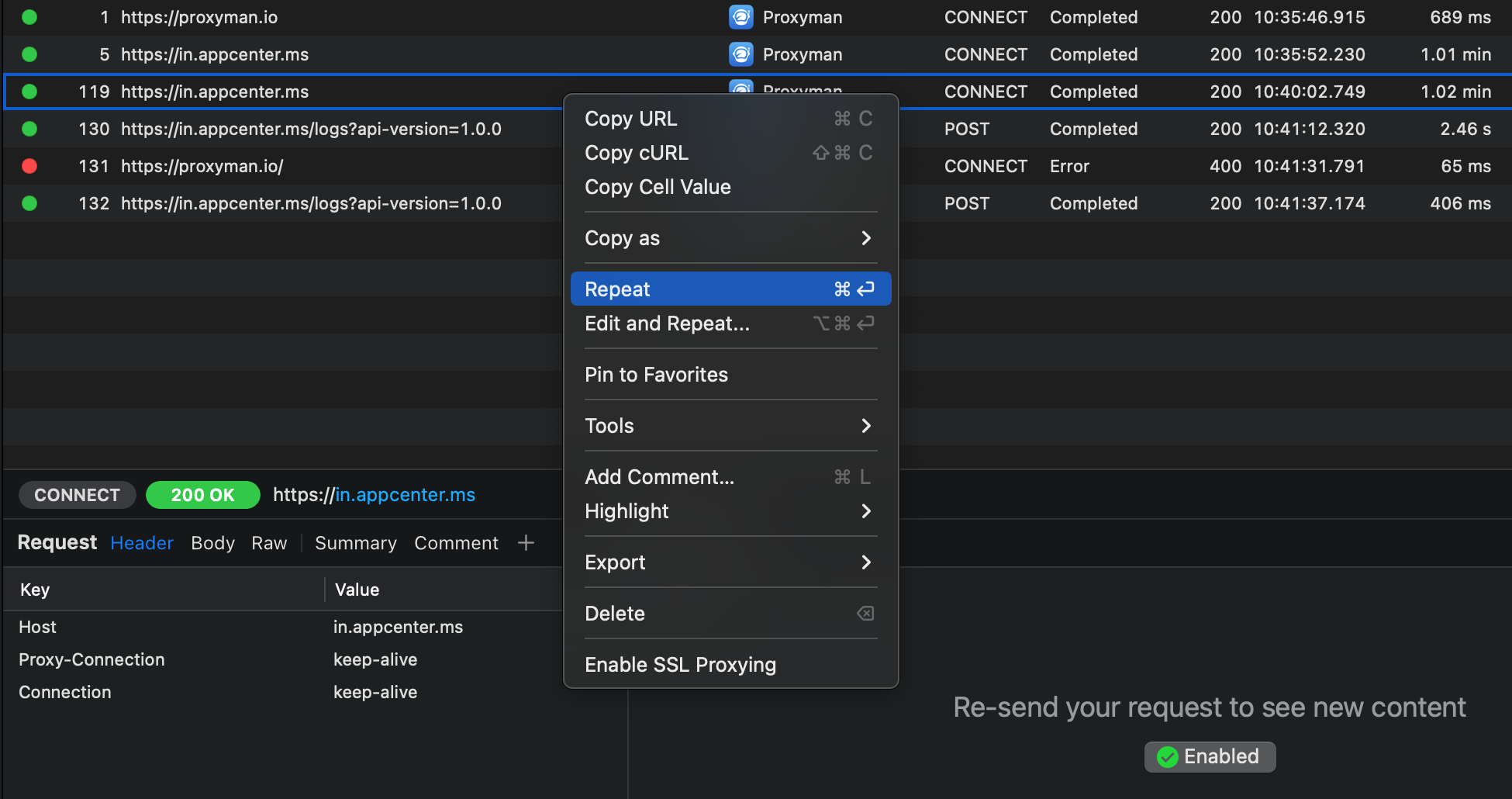Click the in.appcenter.ms Host value

pyautogui.click(x=398, y=627)
